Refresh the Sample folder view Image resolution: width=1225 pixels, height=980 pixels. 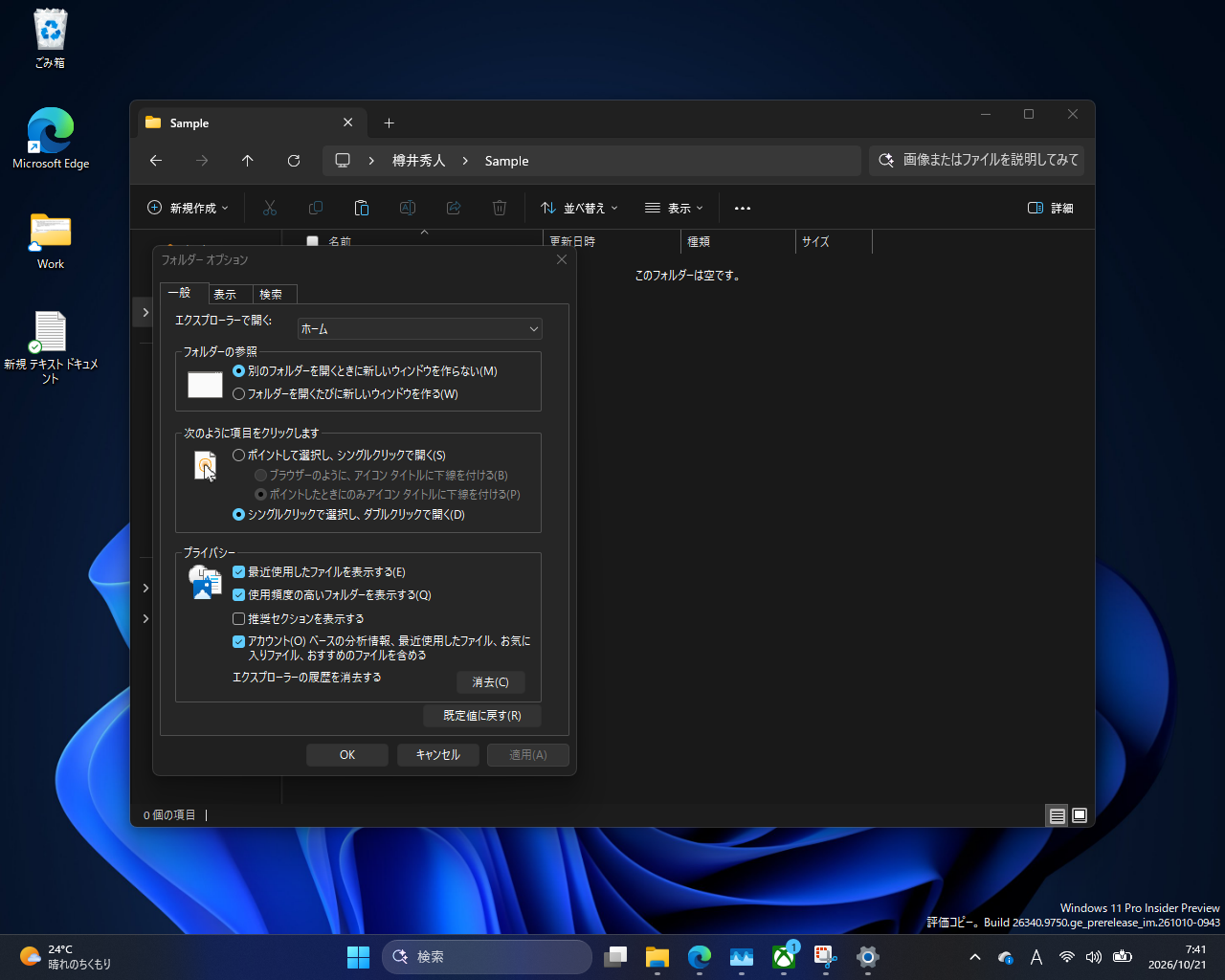pos(294,161)
